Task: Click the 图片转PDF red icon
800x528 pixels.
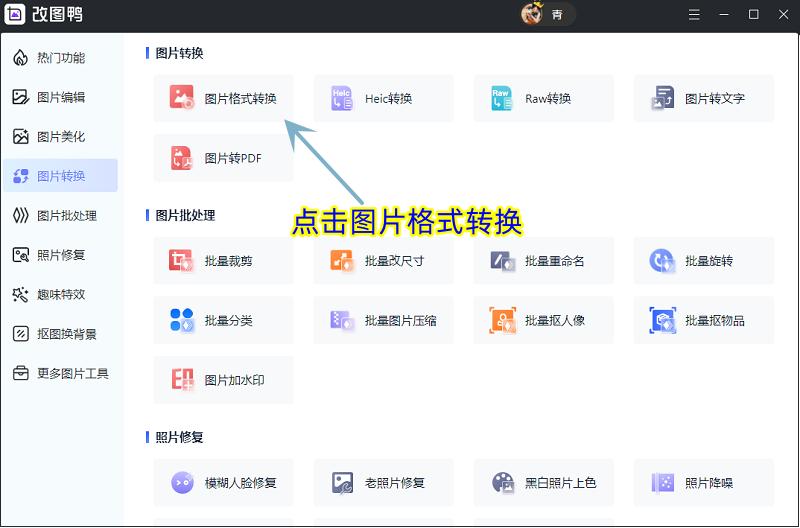Action: click(182, 158)
